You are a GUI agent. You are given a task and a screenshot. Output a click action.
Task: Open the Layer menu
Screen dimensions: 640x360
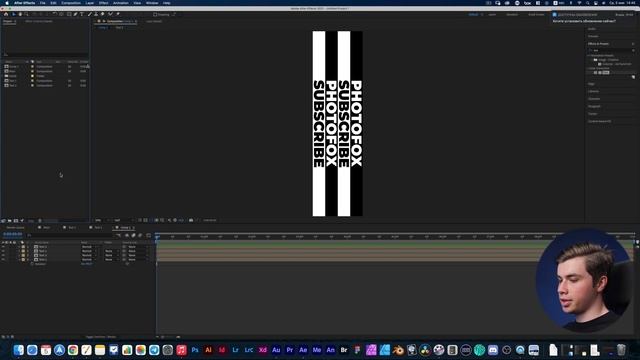(x=90, y=3)
